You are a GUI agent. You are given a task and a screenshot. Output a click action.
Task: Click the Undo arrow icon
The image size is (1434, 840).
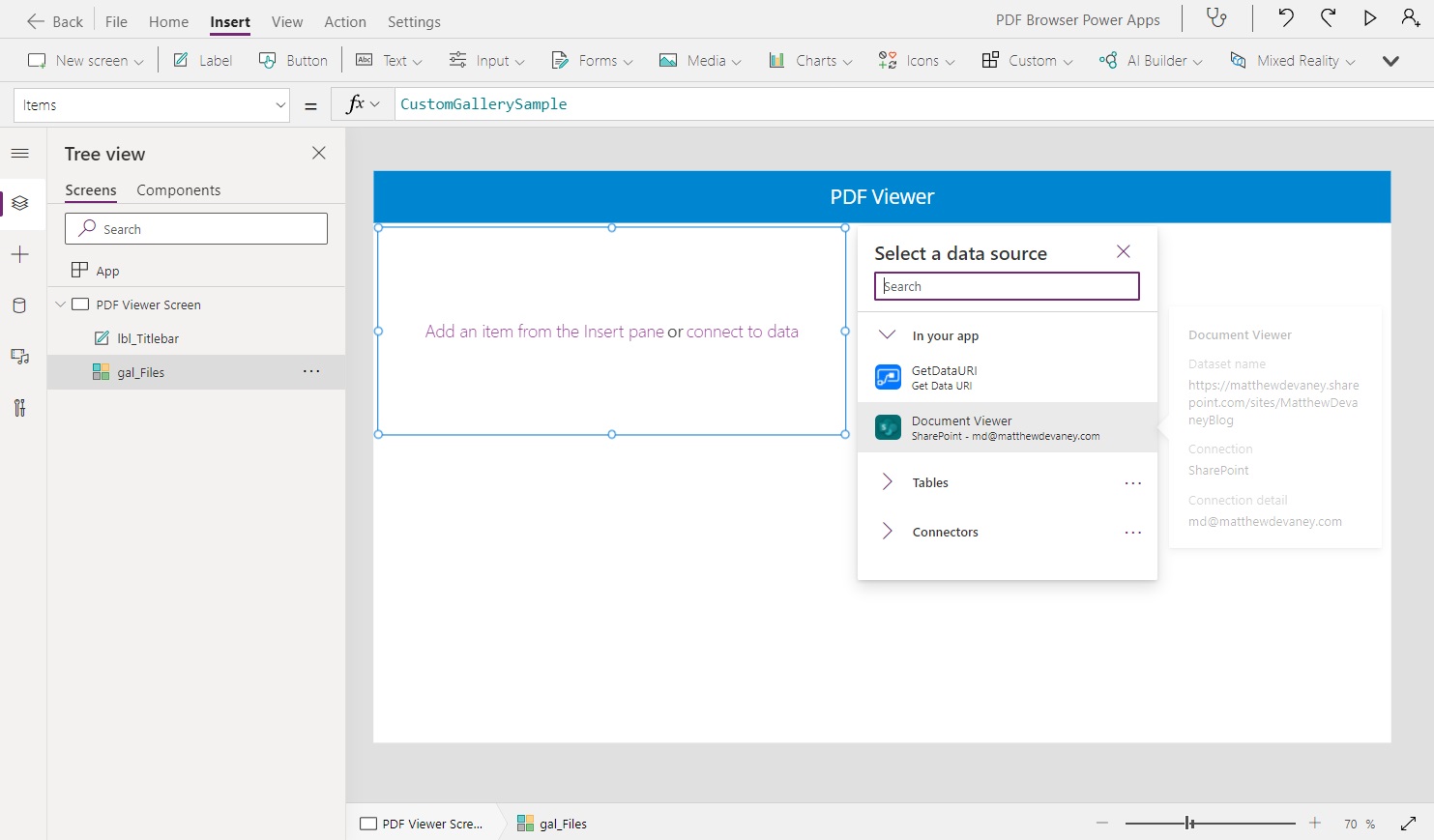1285,18
